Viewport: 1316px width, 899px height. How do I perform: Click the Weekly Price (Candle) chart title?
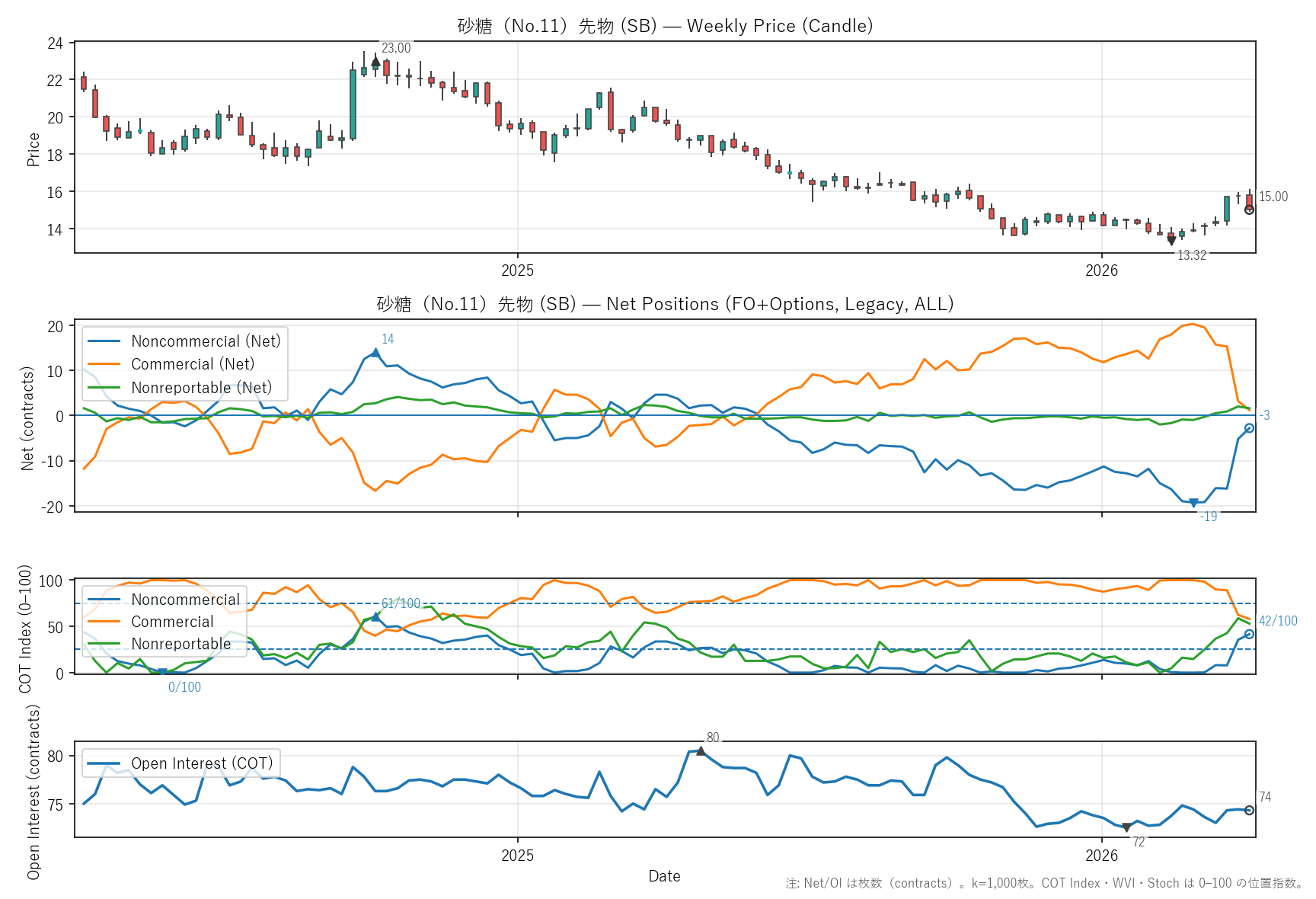[665, 26]
